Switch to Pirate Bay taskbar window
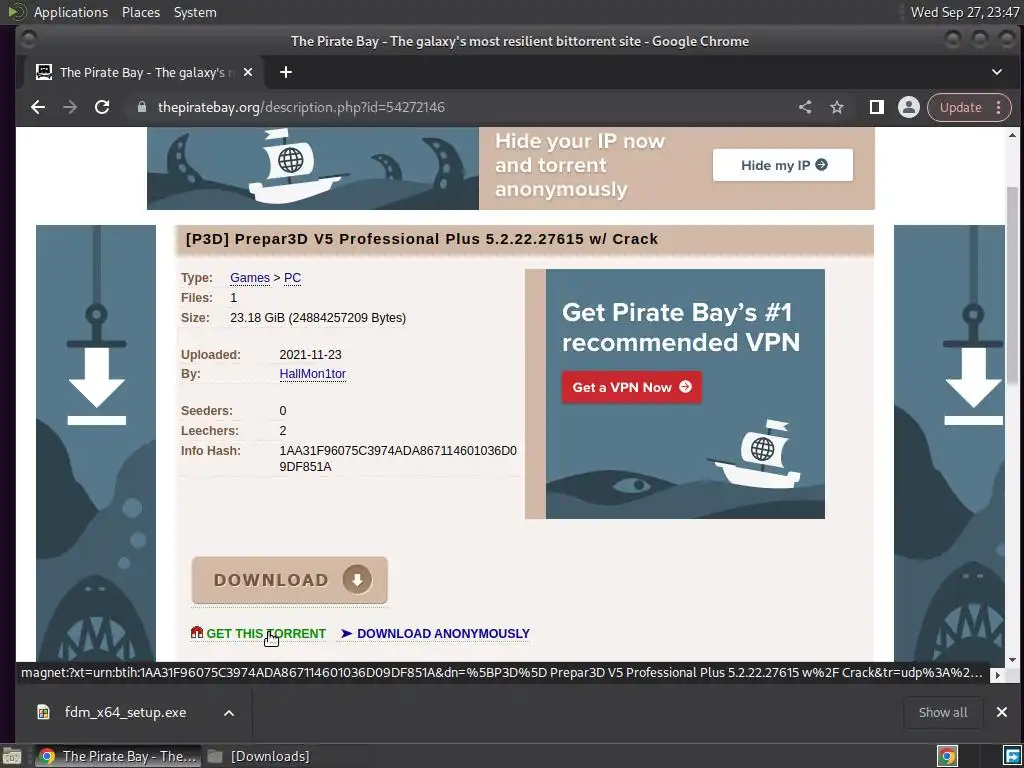This screenshot has width=1024, height=768. tap(118, 756)
